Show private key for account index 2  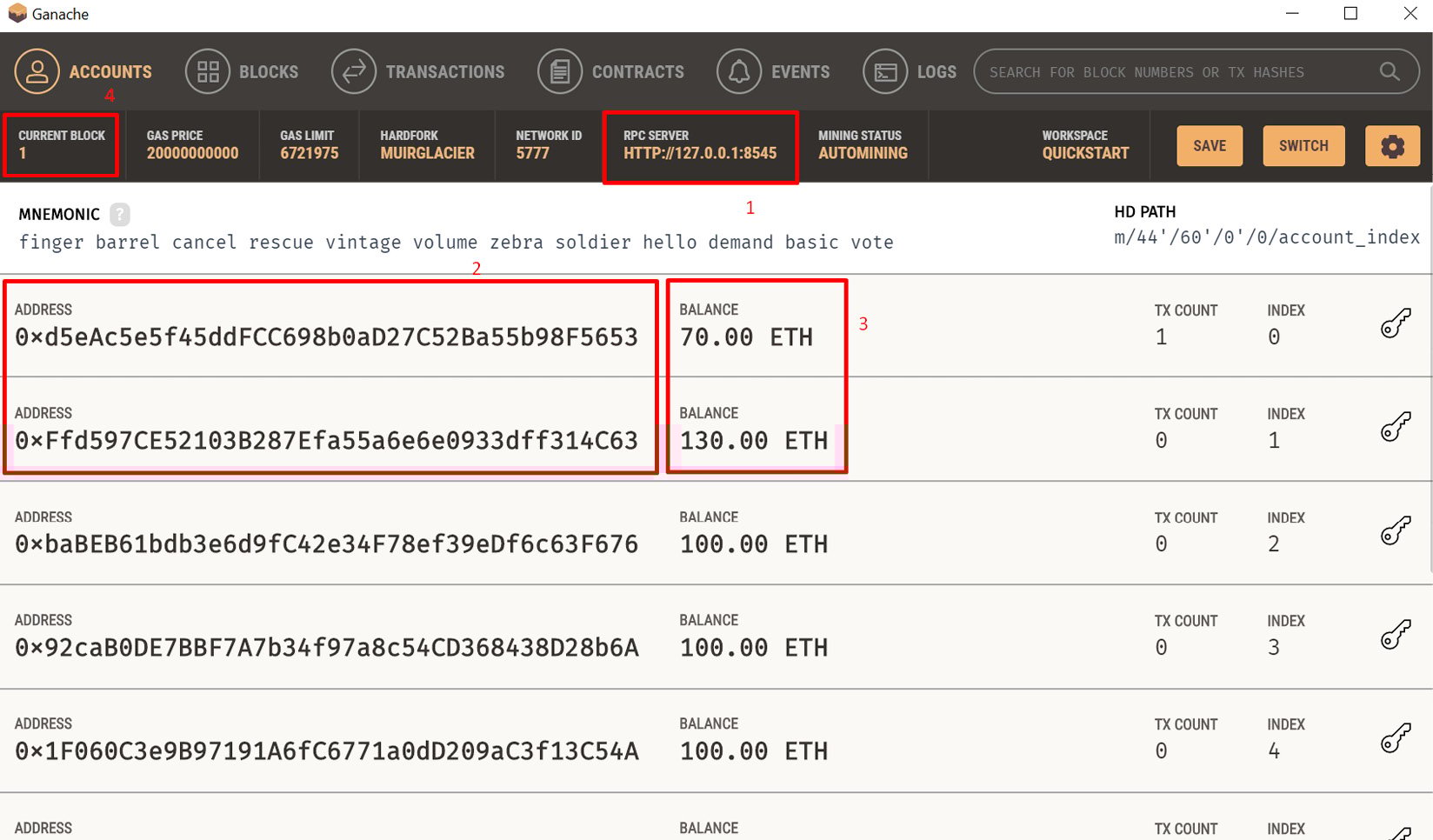coord(1396,530)
